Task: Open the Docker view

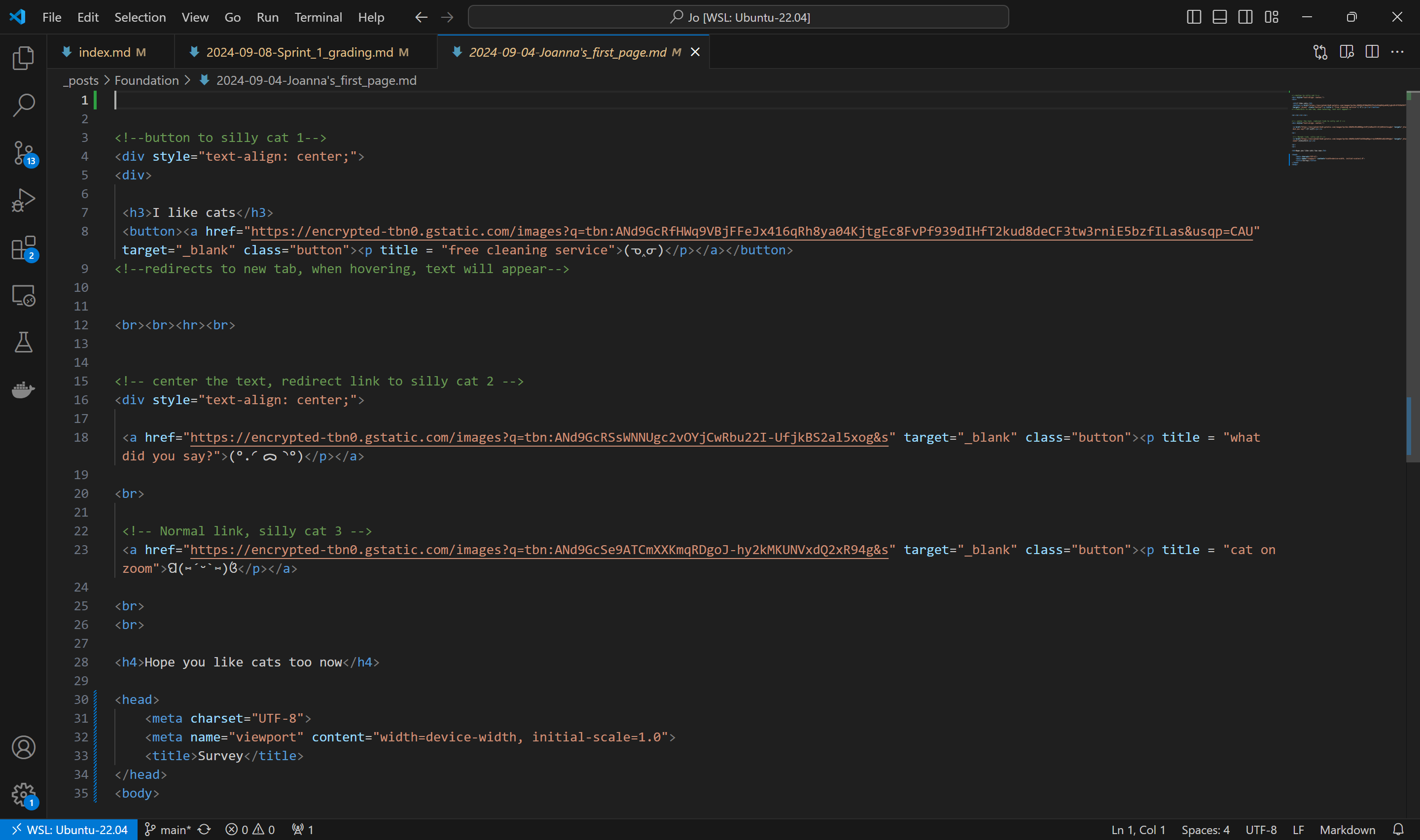Action: click(23, 390)
